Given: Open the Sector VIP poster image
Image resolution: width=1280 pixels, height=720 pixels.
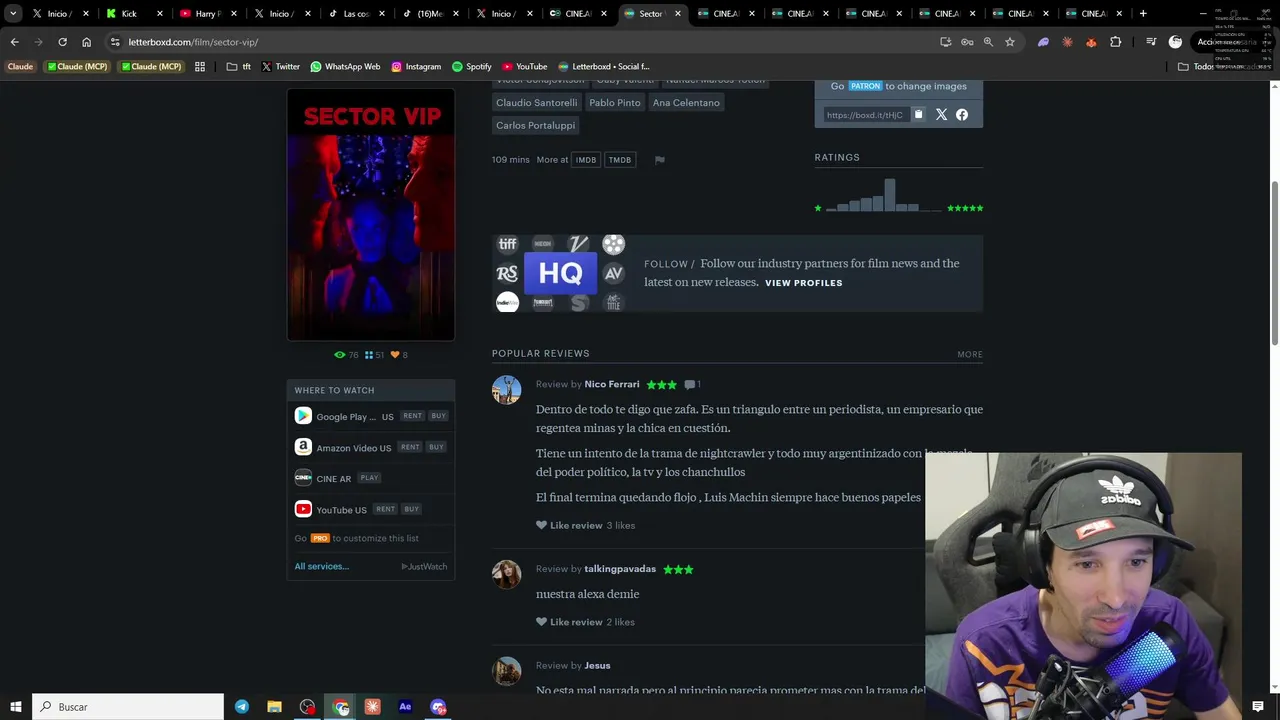Looking at the screenshot, I should tap(371, 215).
